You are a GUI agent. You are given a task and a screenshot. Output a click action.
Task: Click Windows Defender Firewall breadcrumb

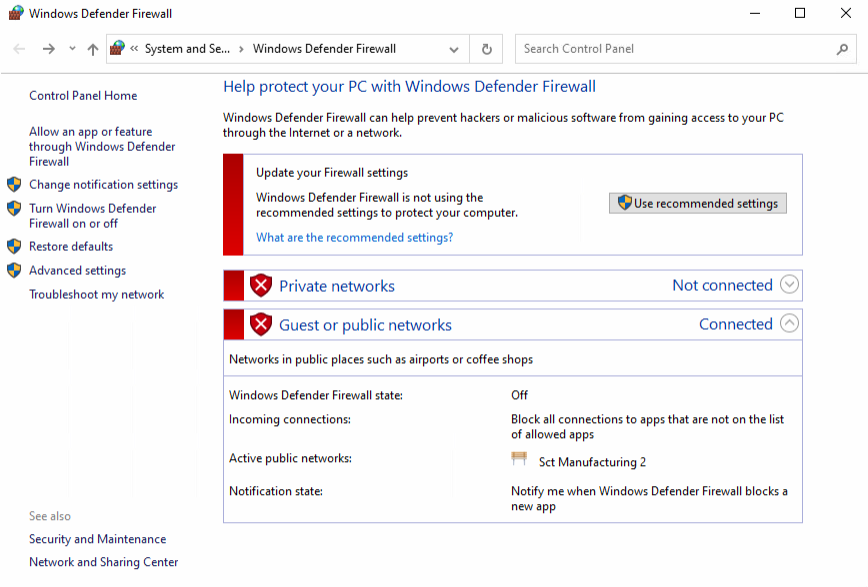pyautogui.click(x=324, y=49)
